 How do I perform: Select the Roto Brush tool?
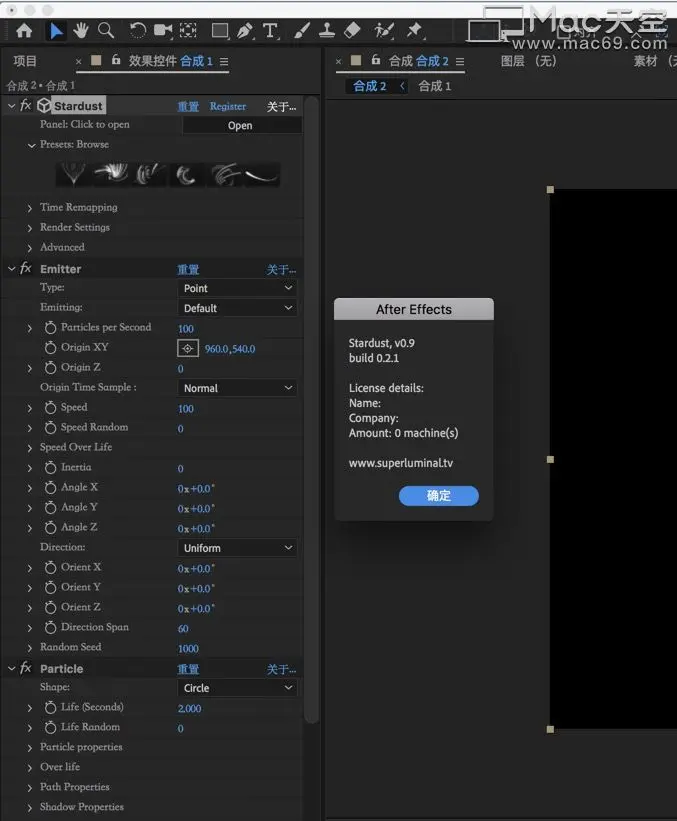coord(383,31)
